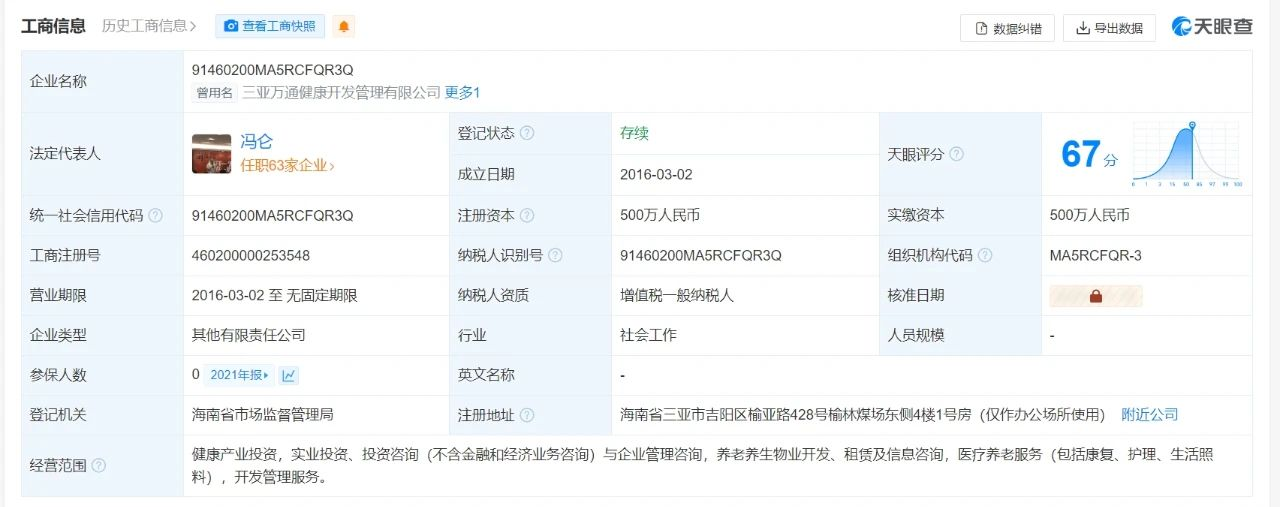
Task: Click 冯仑's avatar thumbnail
Action: click(212, 154)
